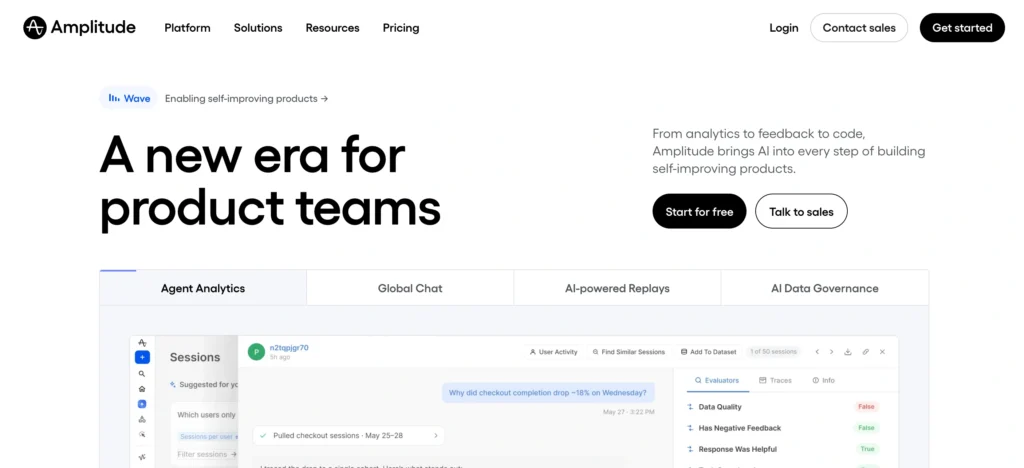
Task: Switch to the AI-powered Replays tab
Action: tap(617, 288)
